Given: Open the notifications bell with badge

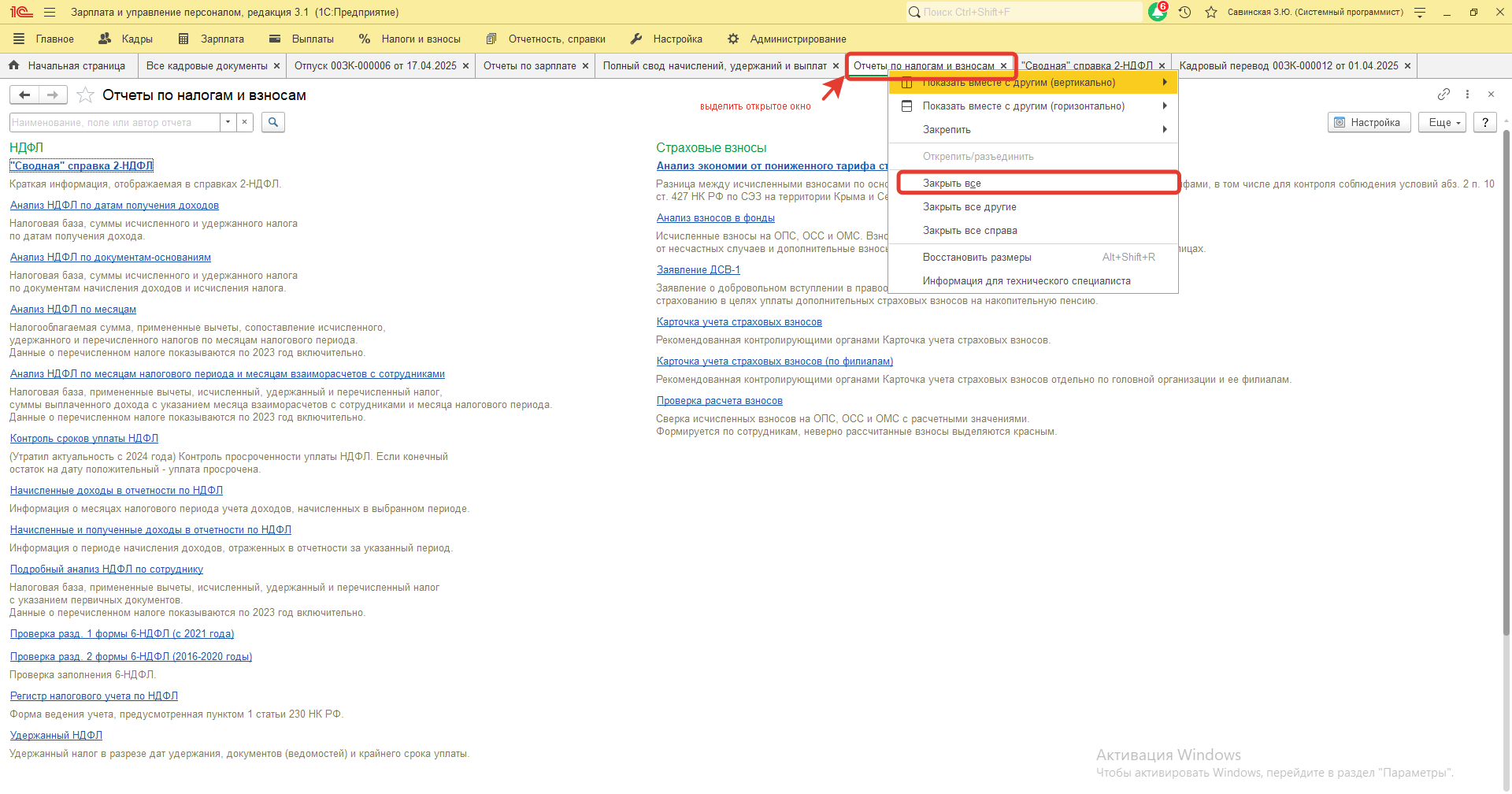Looking at the screenshot, I should point(1157,12).
